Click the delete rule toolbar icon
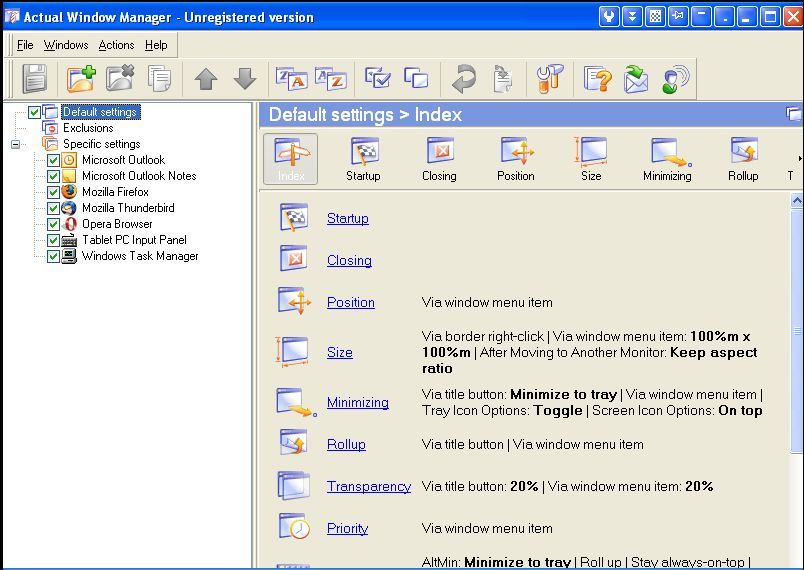The width and height of the screenshot is (804, 570). (x=120, y=78)
